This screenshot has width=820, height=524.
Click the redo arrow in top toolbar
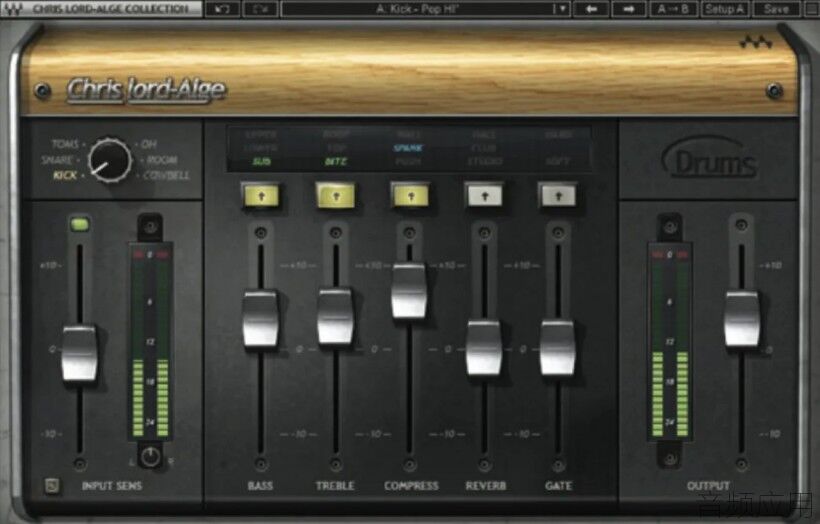[x=260, y=9]
